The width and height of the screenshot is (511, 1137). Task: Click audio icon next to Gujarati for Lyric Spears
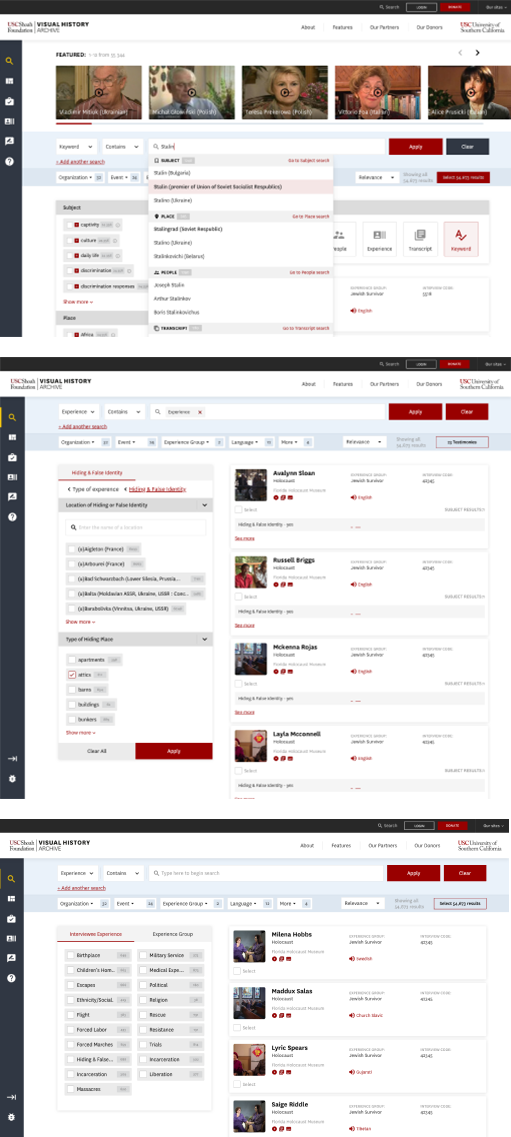pyautogui.click(x=353, y=1072)
